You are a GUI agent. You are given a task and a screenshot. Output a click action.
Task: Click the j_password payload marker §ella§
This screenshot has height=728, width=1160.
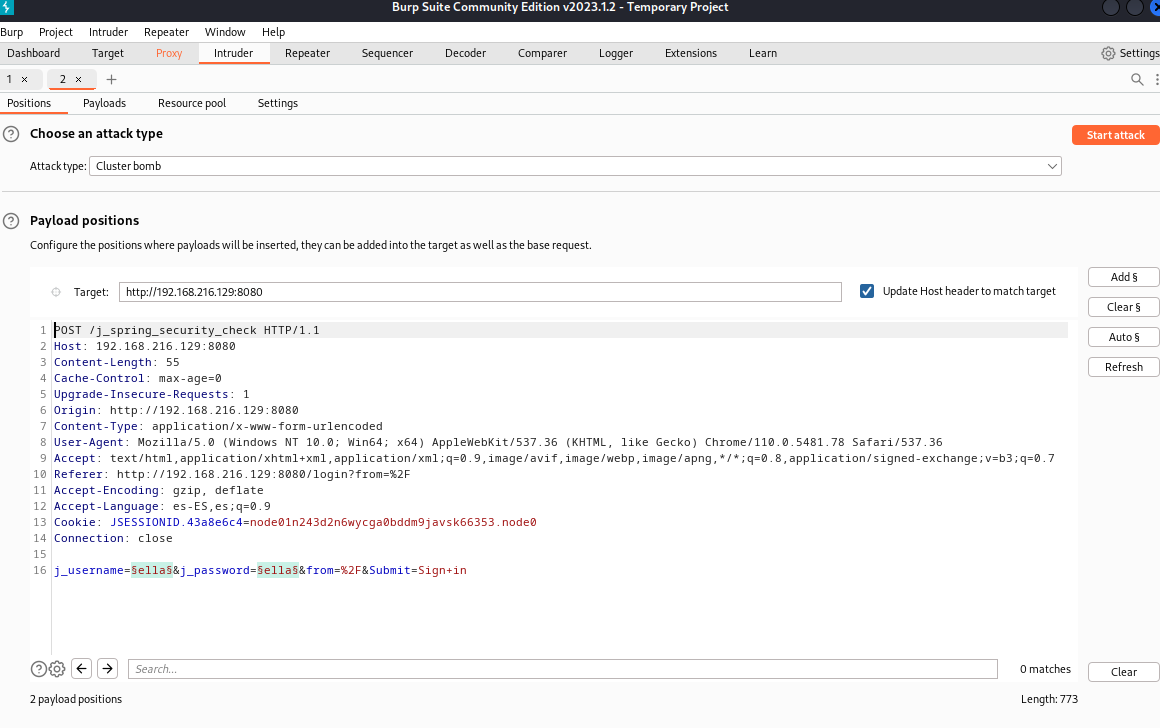(x=277, y=570)
